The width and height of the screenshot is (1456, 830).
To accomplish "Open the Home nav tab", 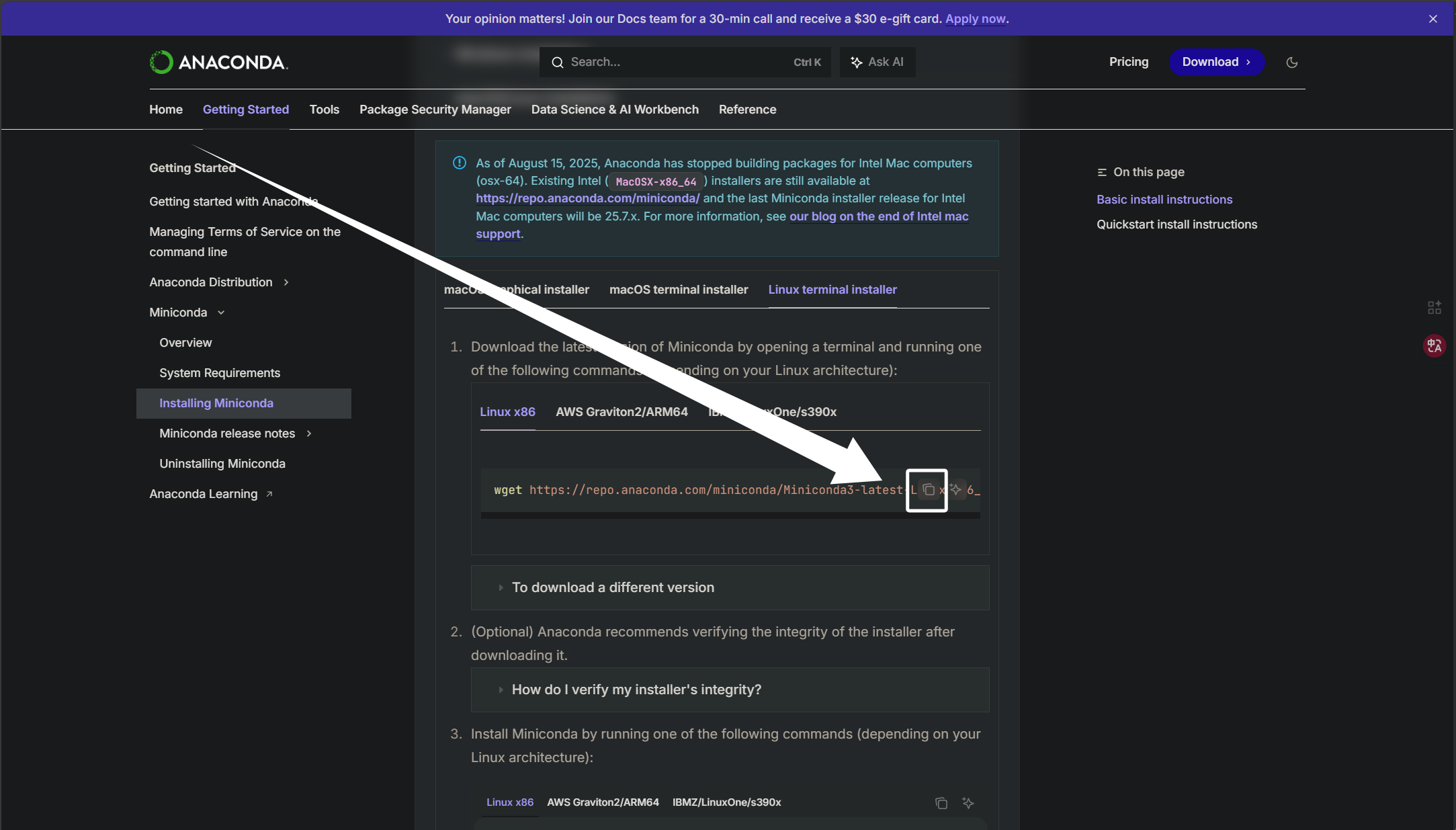I will tap(166, 110).
